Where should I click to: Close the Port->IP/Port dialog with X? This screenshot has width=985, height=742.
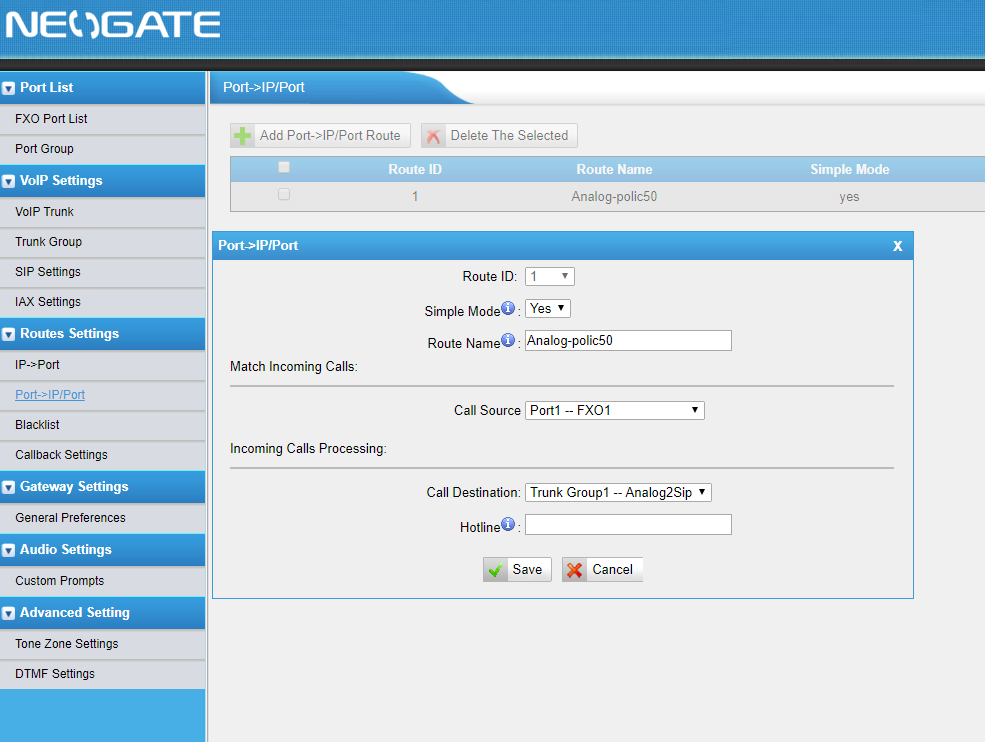[x=897, y=246]
